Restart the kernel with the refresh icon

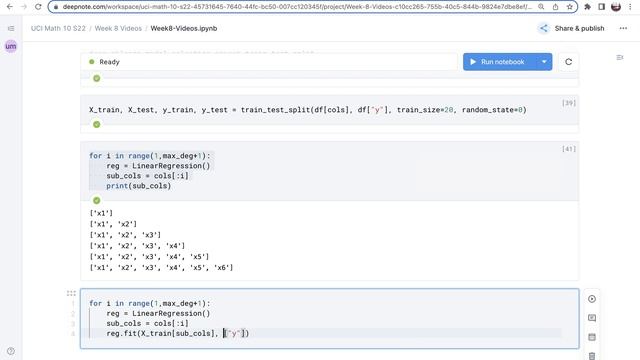click(x=568, y=62)
